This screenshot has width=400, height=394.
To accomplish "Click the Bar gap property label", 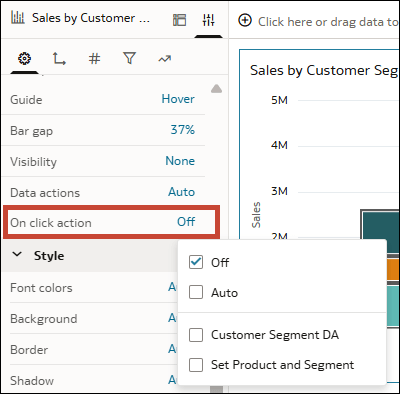I will click(x=32, y=131).
